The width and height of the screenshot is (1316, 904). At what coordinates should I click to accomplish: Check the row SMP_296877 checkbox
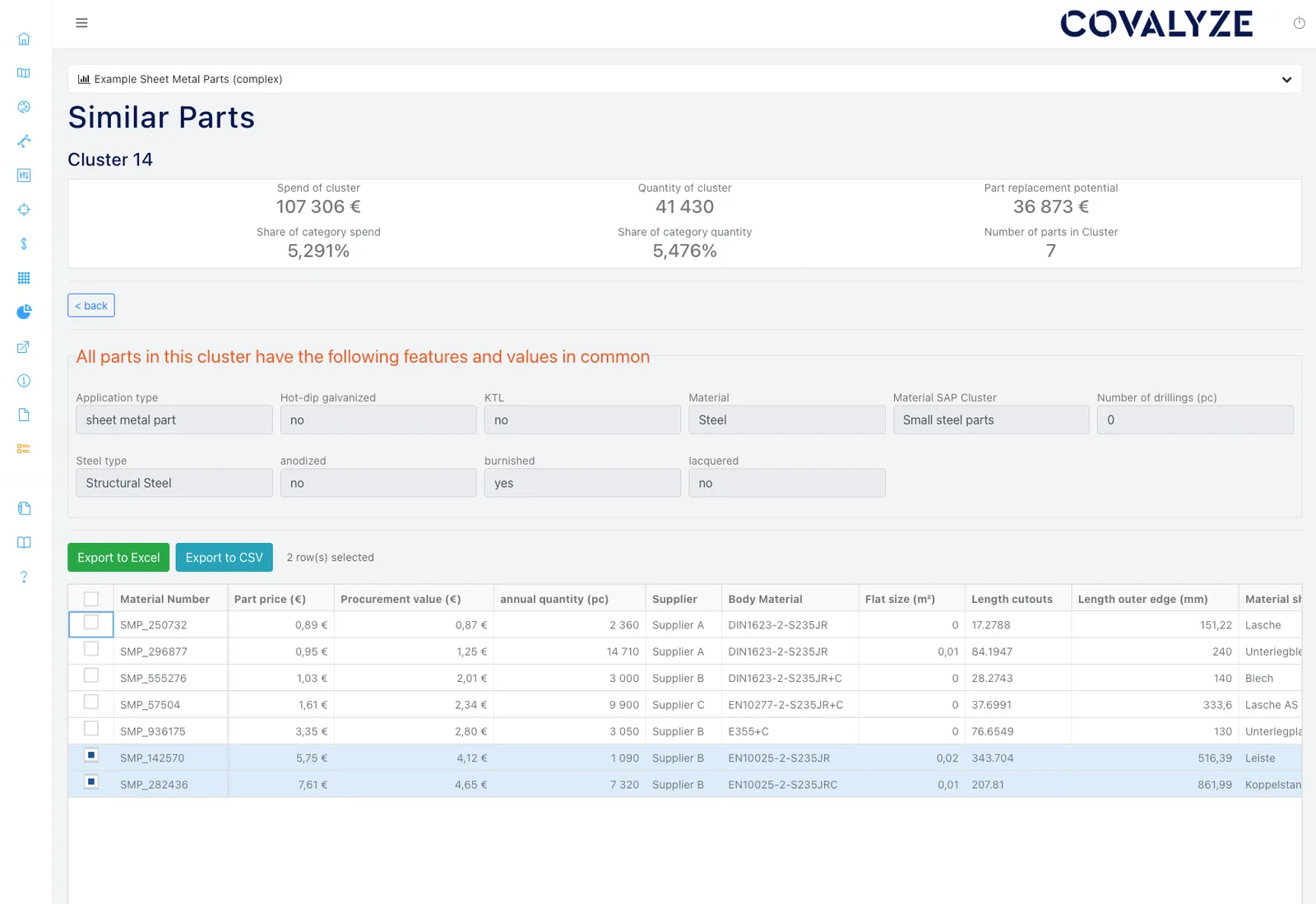(x=91, y=649)
